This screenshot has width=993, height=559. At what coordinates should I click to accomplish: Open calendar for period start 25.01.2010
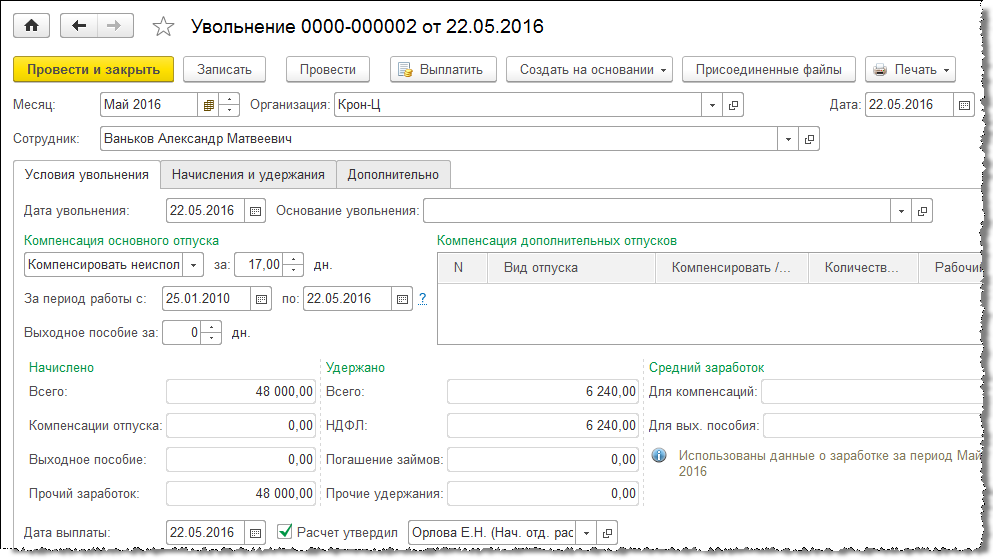point(261,299)
